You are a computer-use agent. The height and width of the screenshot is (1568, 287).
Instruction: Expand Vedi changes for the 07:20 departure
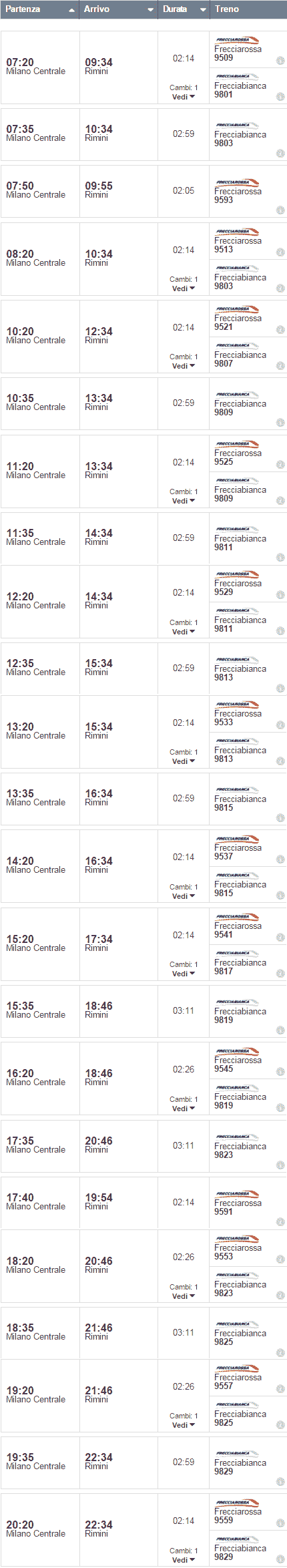[x=184, y=97]
